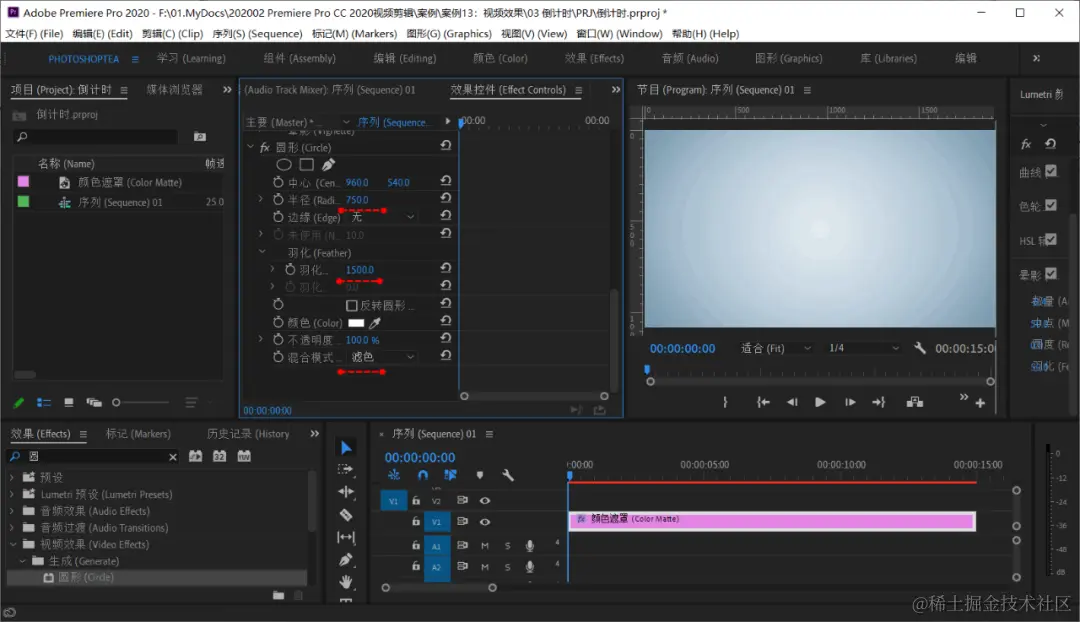Show accelerated effects filter
The image size is (1080, 622).
click(196, 456)
